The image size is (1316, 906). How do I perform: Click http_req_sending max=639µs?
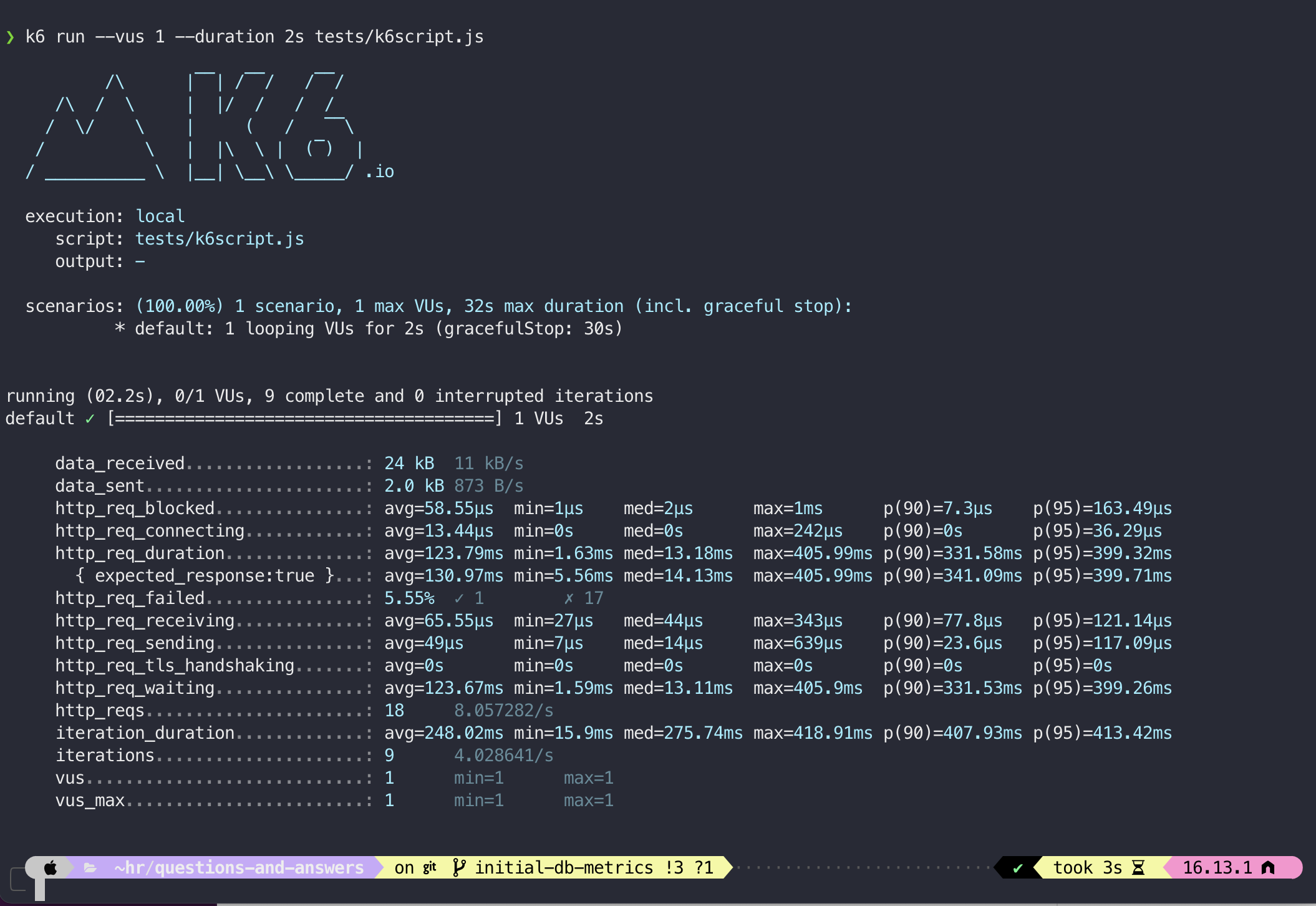coord(798,643)
